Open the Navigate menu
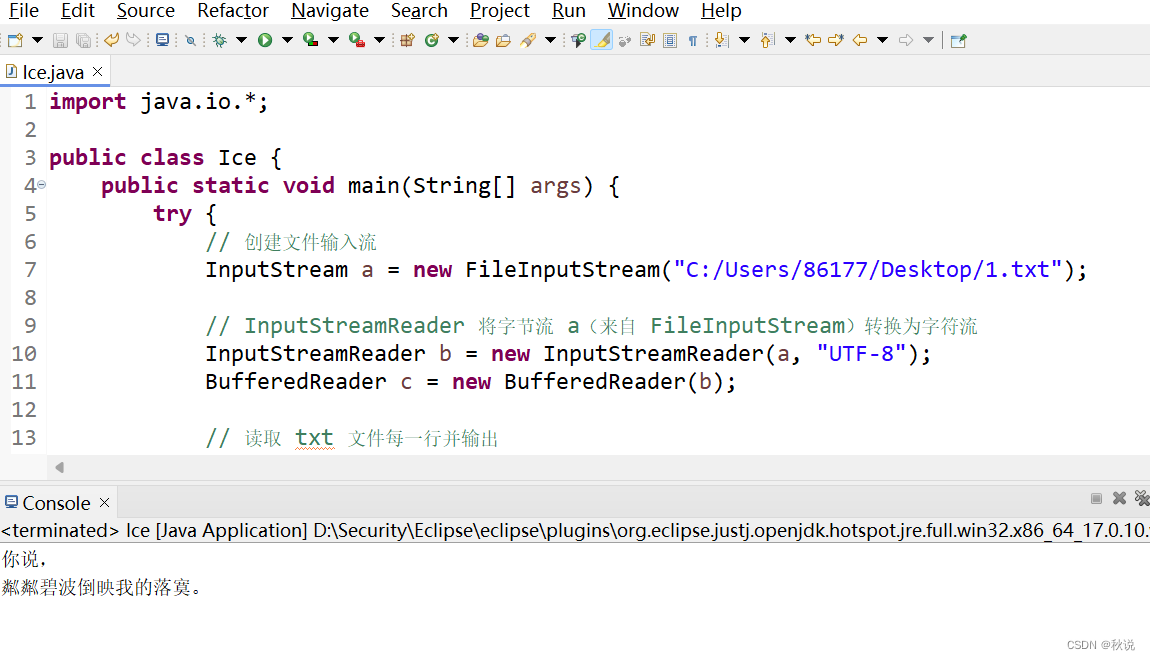 [329, 10]
